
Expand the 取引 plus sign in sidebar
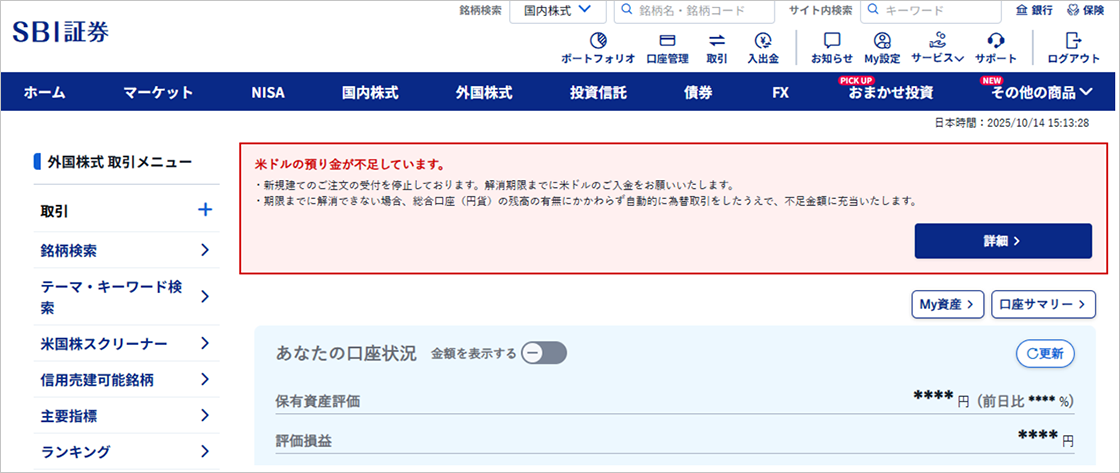205,210
